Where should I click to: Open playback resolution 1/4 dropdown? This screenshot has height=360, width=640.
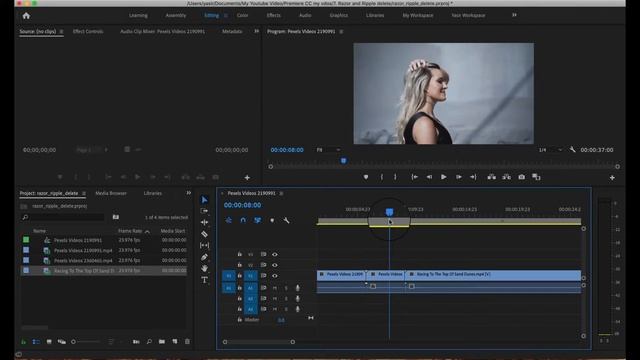coord(550,150)
